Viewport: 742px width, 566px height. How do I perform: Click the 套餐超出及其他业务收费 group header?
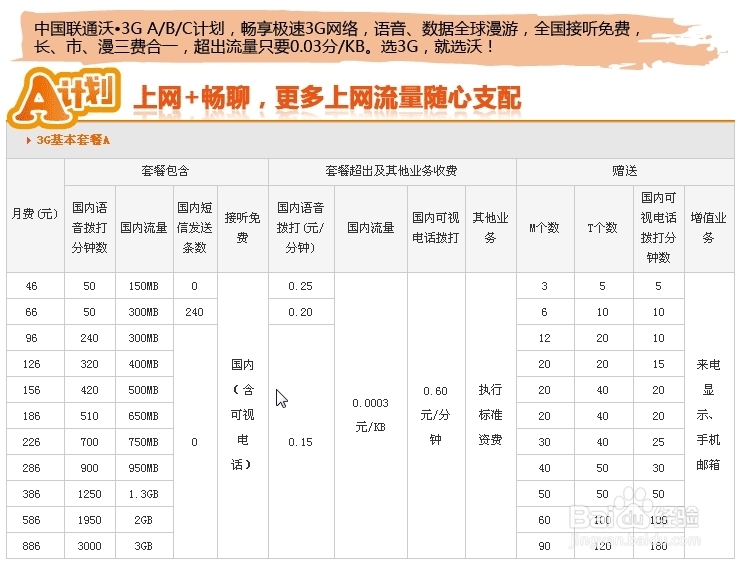click(392, 171)
